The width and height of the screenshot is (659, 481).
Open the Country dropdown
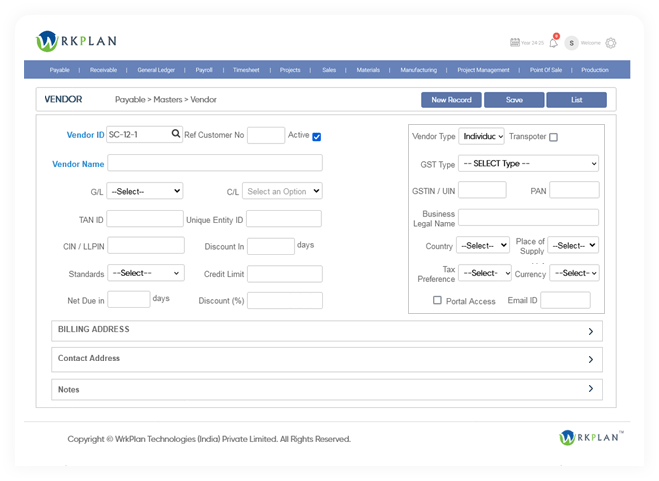pyautogui.click(x=483, y=246)
